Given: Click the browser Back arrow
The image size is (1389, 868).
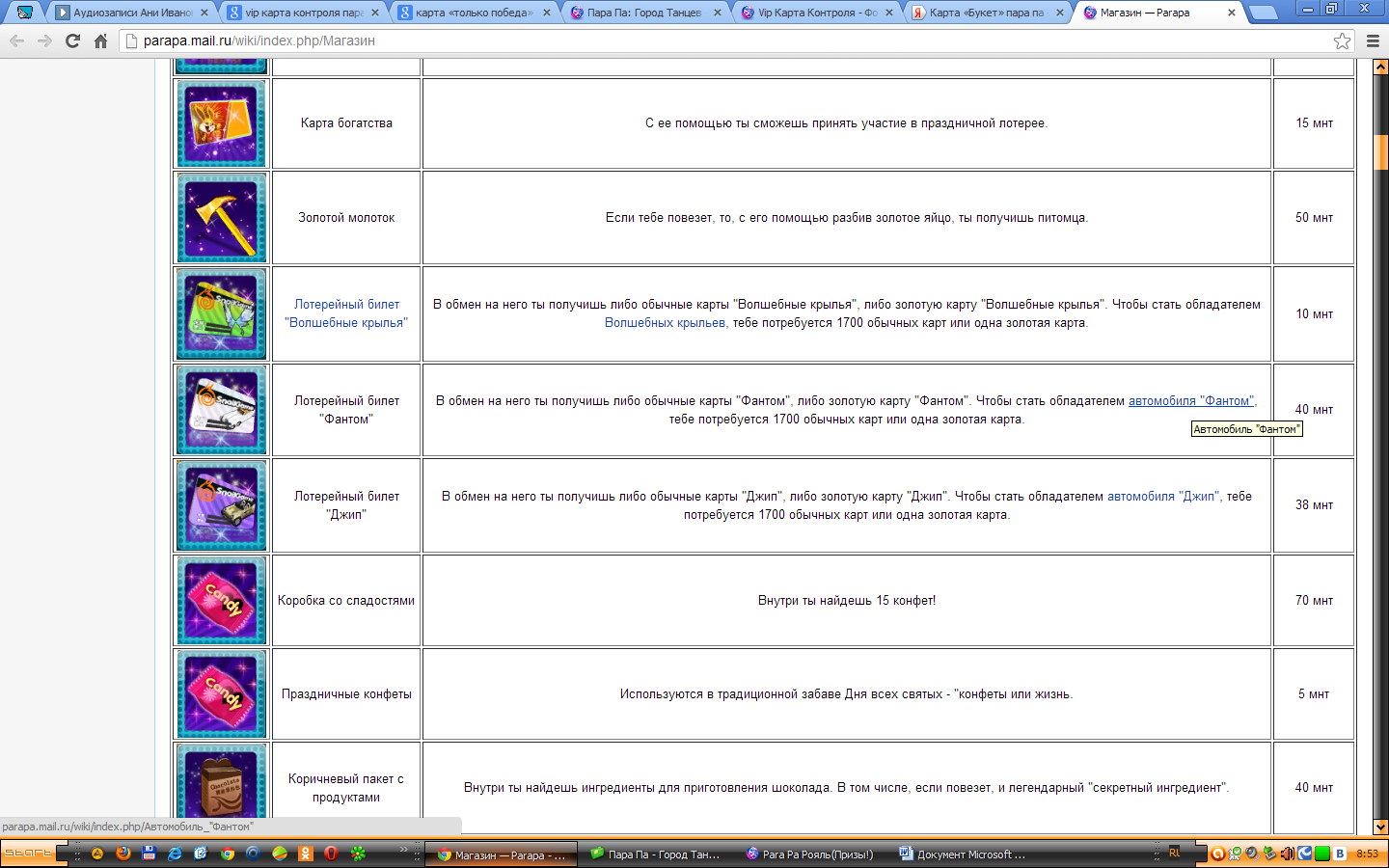Looking at the screenshot, I should (16, 41).
